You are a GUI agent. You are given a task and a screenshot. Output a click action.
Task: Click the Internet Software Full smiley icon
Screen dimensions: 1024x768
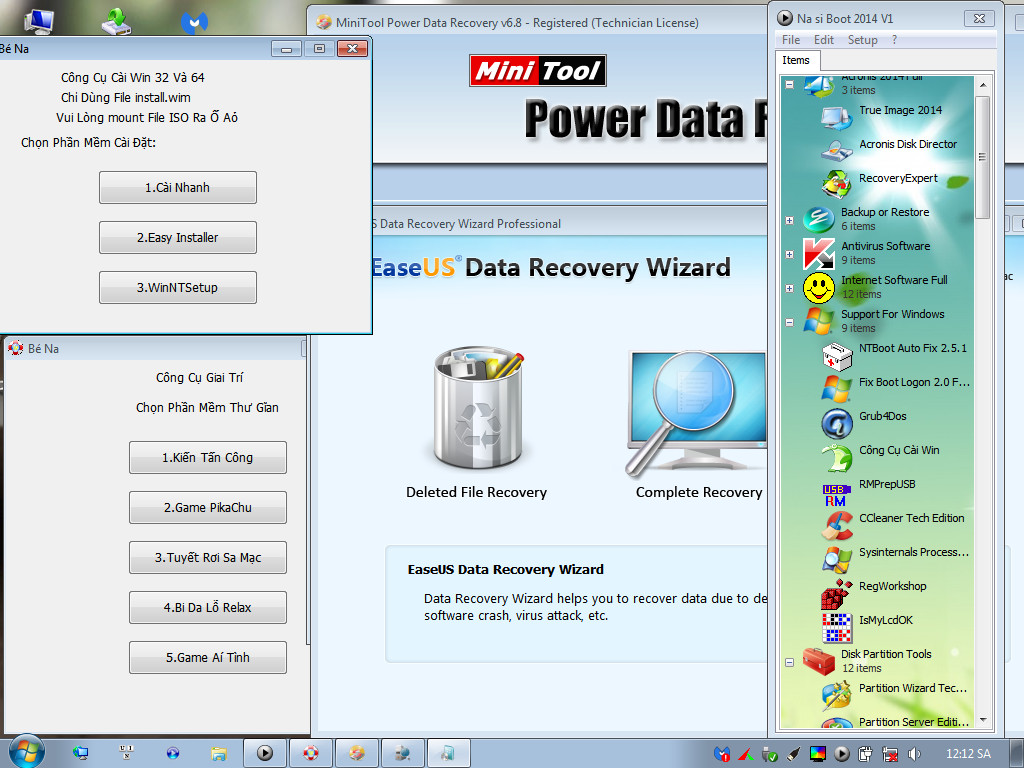click(x=818, y=288)
